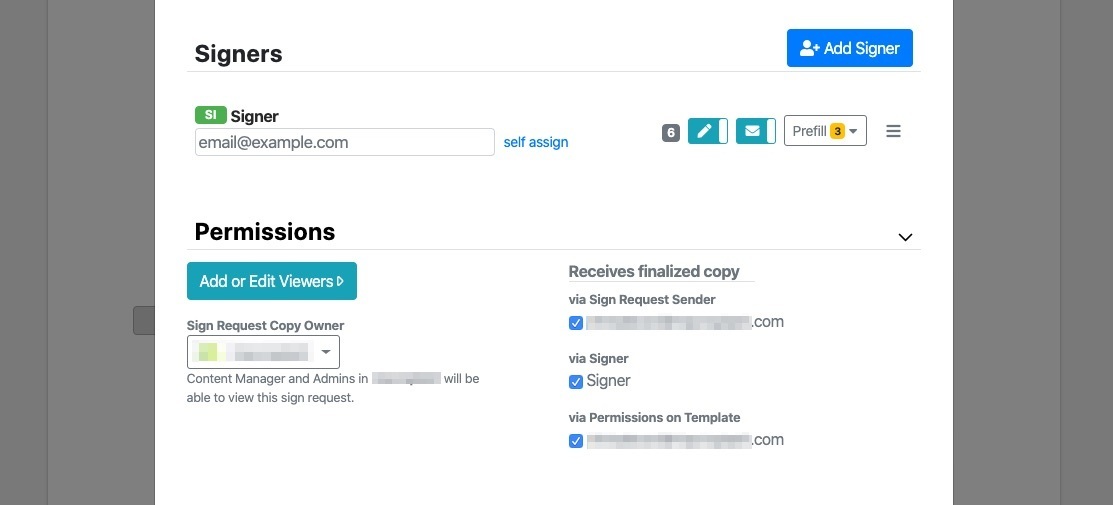Screen dimensions: 1113x505
Task: Open the Prefill dropdown
Action: coord(824,131)
